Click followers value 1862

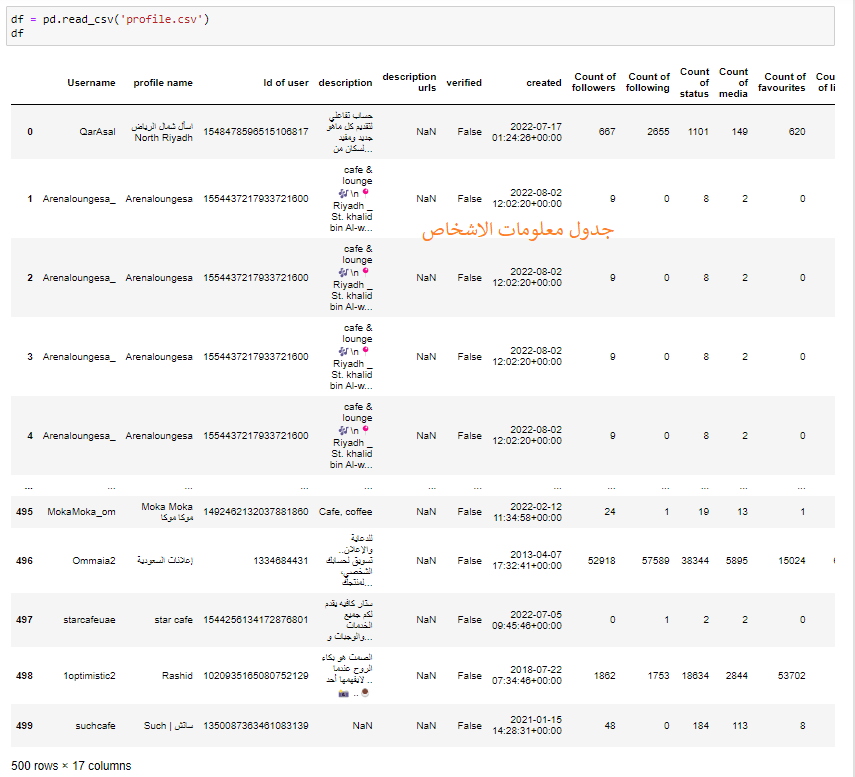point(605,676)
